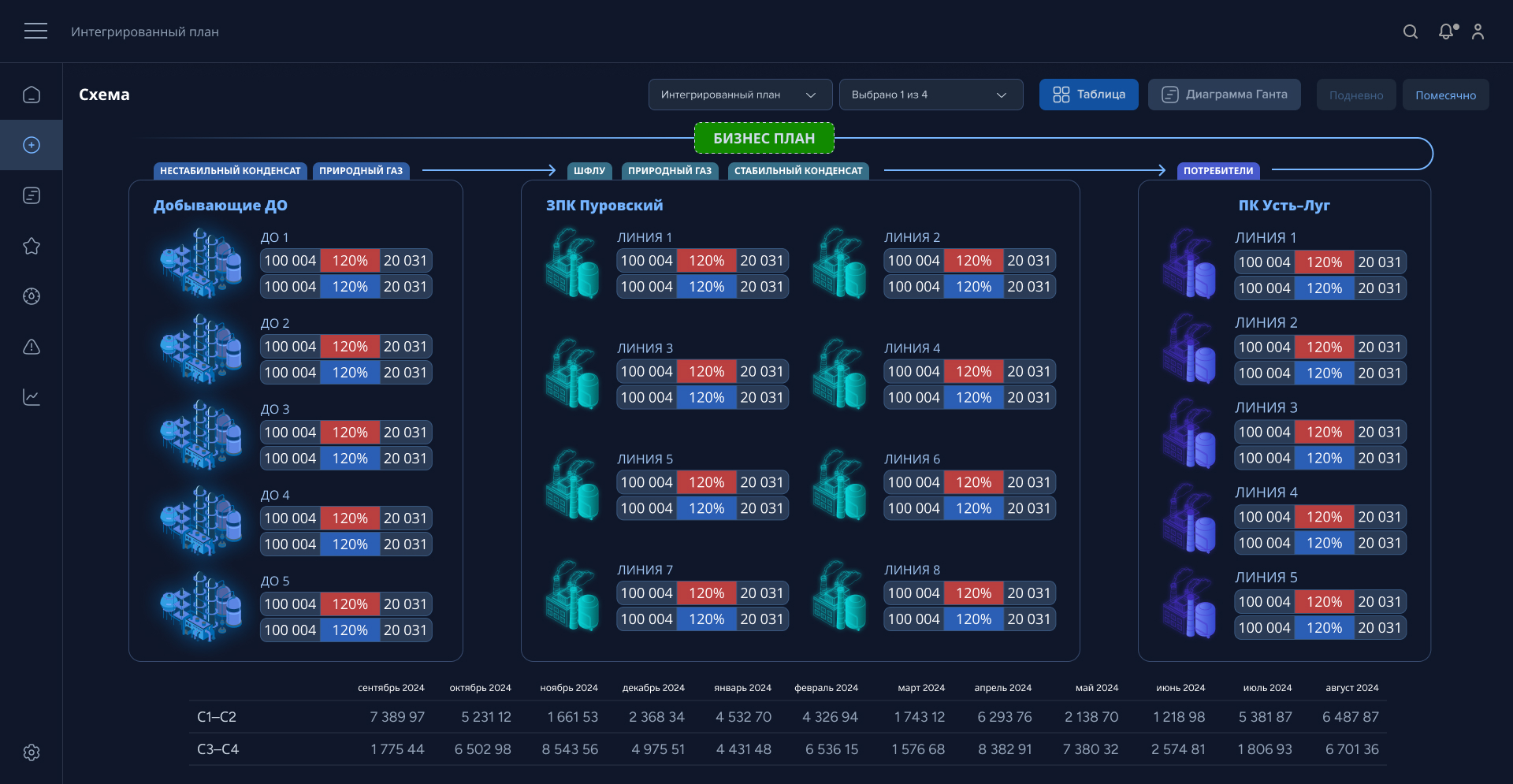
Task: Expand the Выбрано 1 из 4 dropdown
Action: 931,95
